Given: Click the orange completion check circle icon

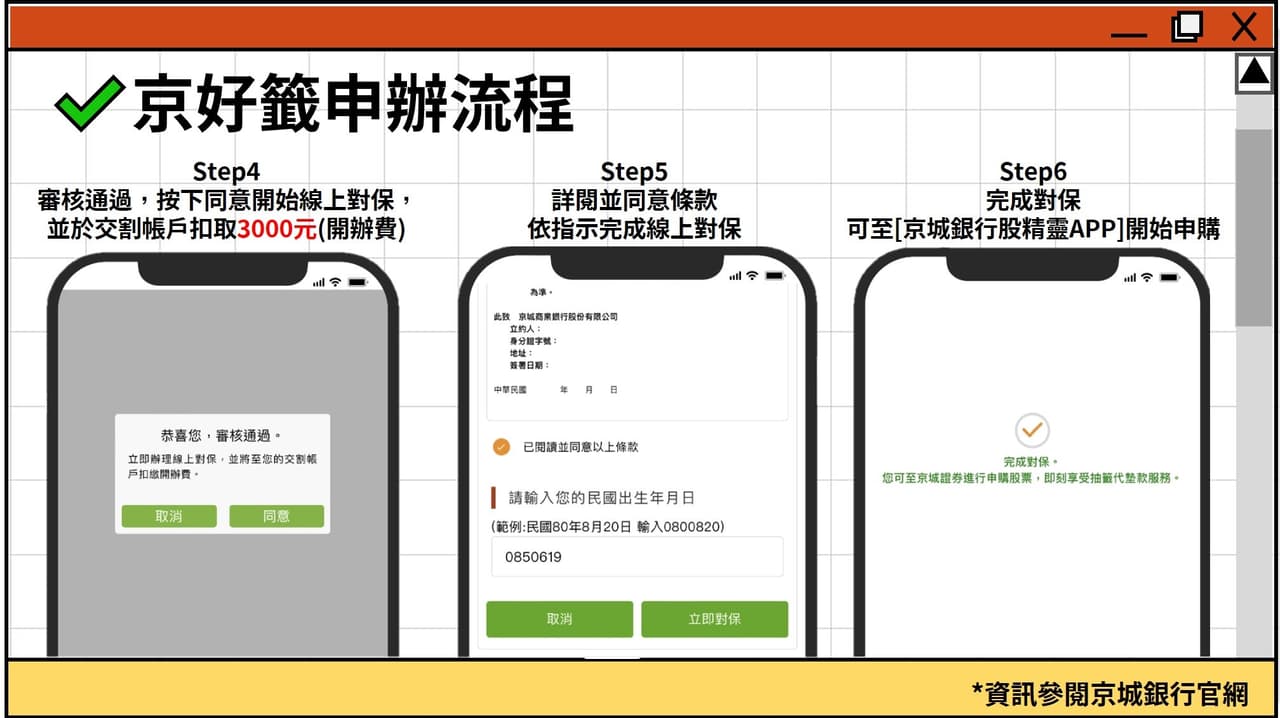Looking at the screenshot, I should tap(1032, 431).
